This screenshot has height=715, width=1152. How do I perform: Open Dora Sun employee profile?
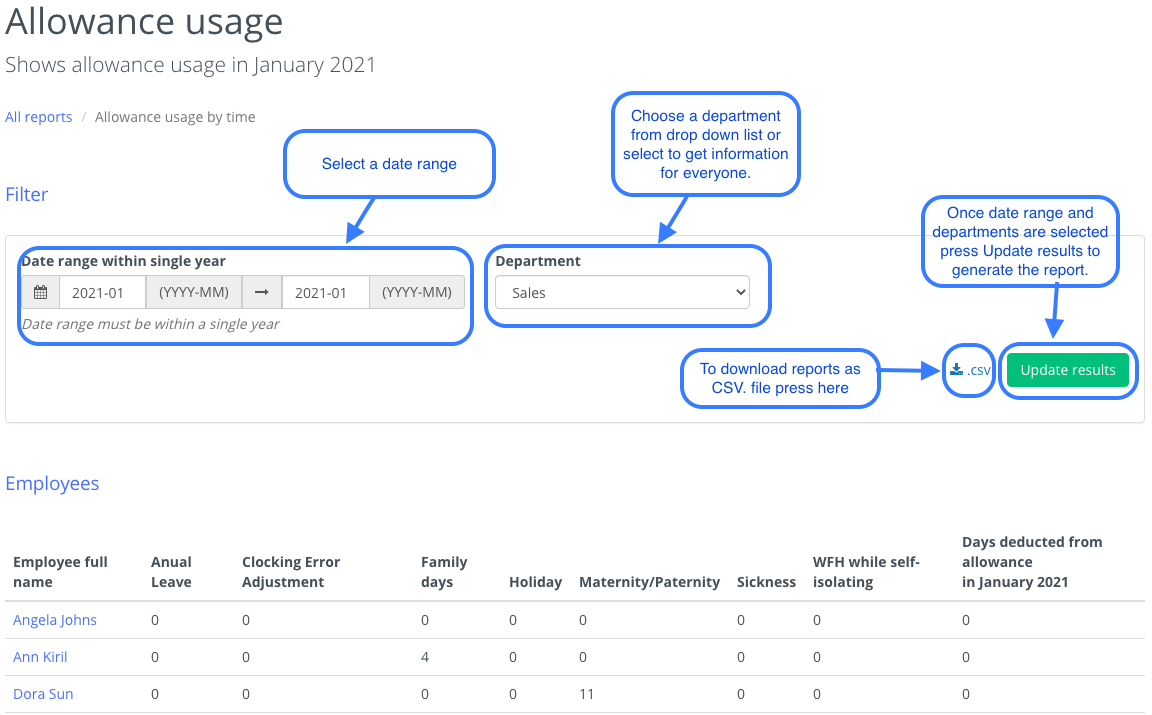[x=43, y=694]
